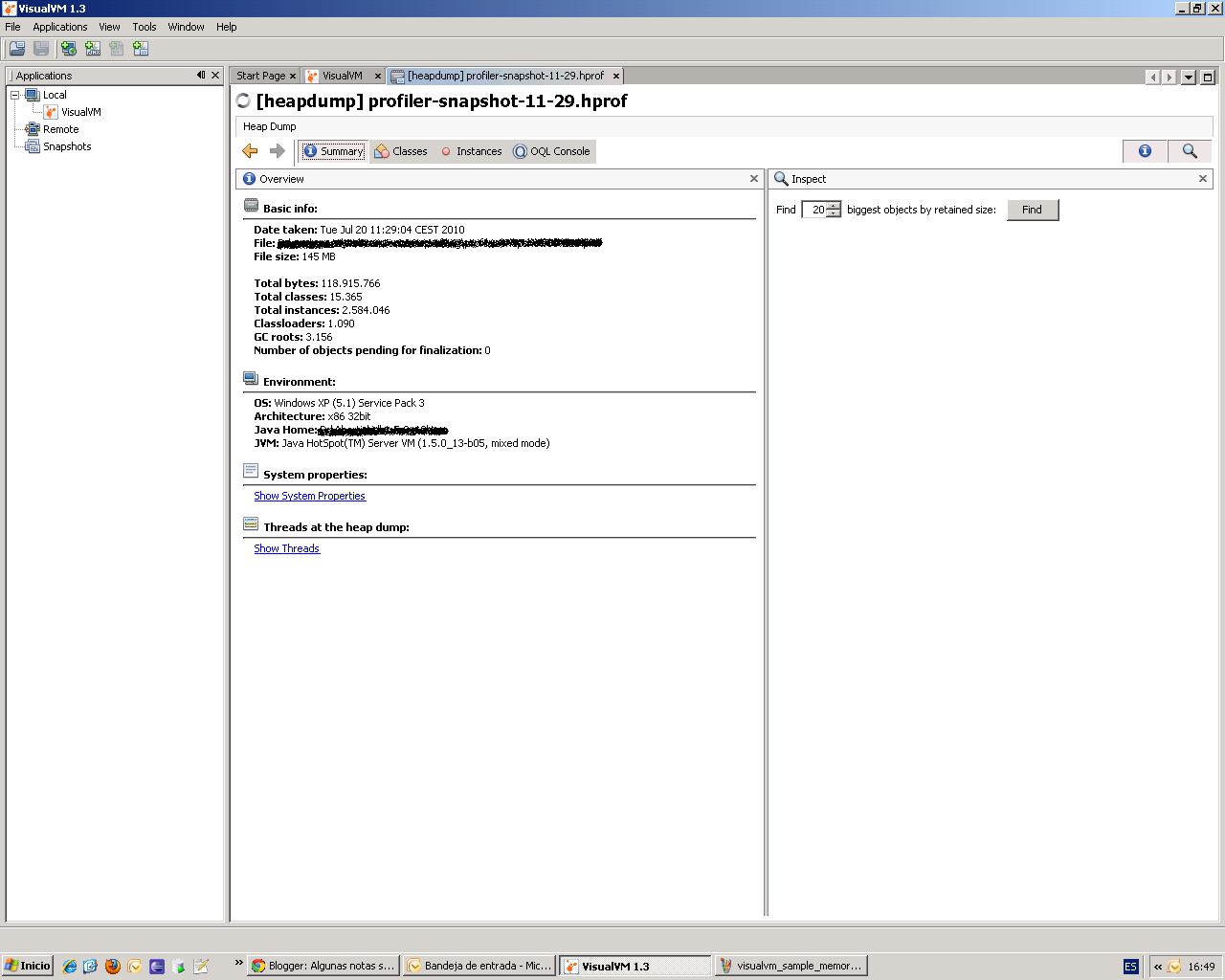This screenshot has width=1225, height=980.
Task: Open the Help menu
Action: pos(226,27)
